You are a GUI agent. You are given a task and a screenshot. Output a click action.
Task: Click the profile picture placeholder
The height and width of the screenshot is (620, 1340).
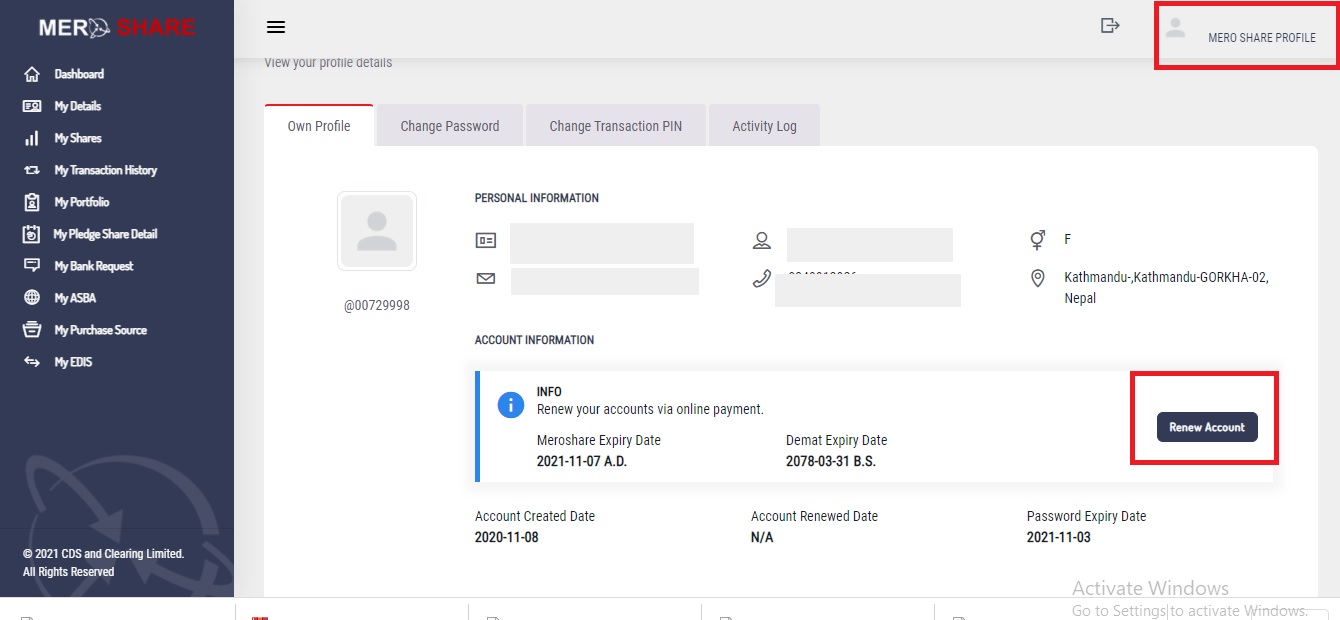click(377, 231)
